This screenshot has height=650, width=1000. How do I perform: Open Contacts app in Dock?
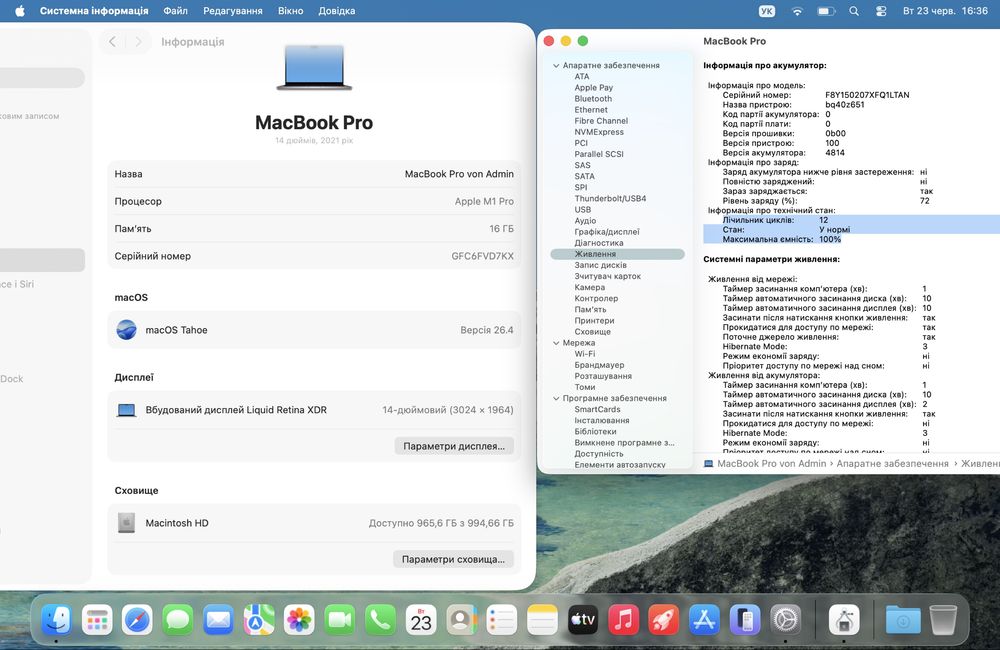pyautogui.click(x=461, y=619)
